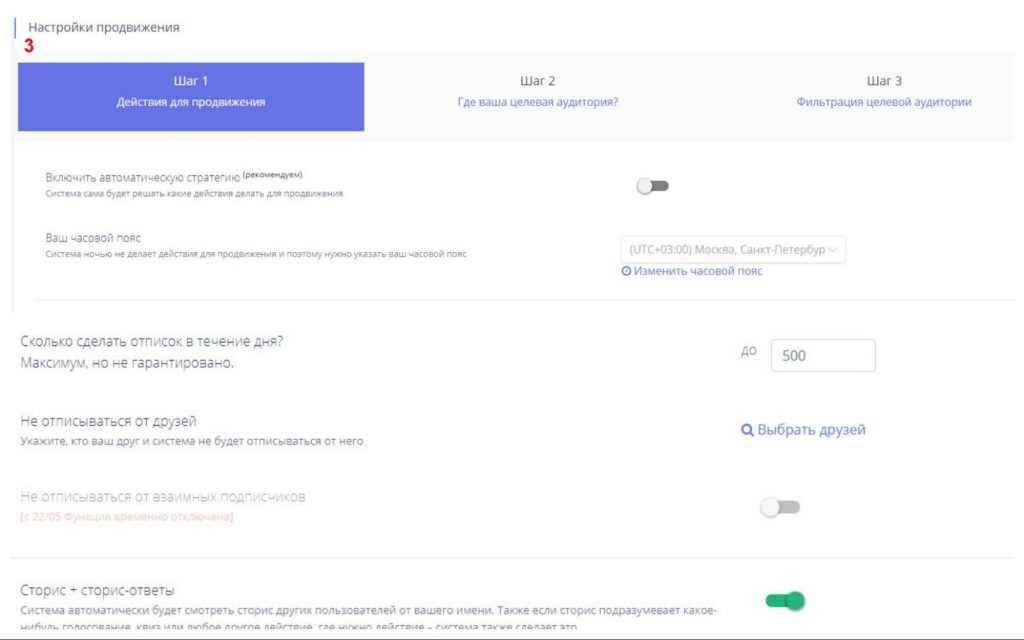The width and height of the screenshot is (1024, 640).
Task: Go to the "Шаг 3" tab
Action: [x=884, y=81]
